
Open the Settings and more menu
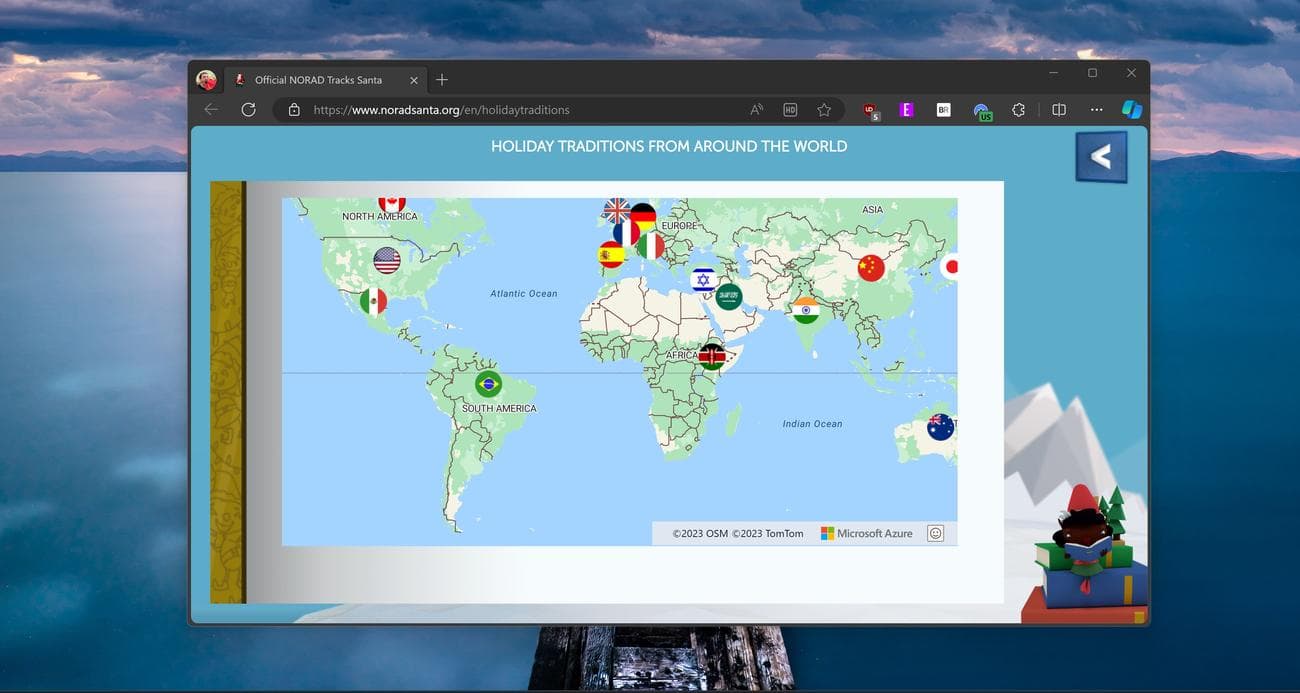point(1096,110)
